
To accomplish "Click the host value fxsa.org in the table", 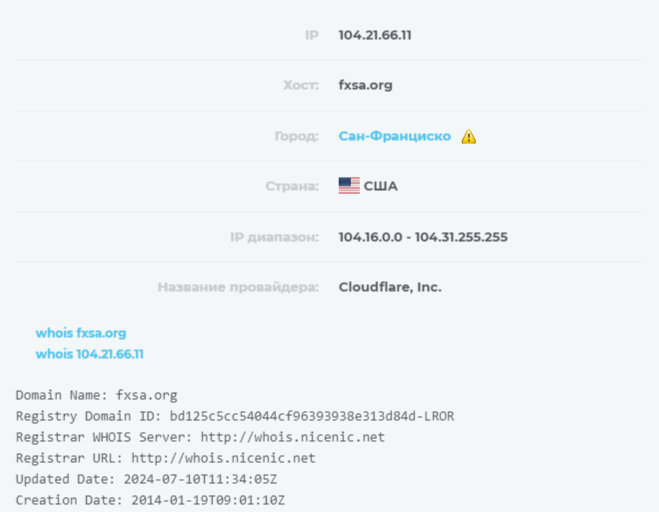I will tap(365, 85).
